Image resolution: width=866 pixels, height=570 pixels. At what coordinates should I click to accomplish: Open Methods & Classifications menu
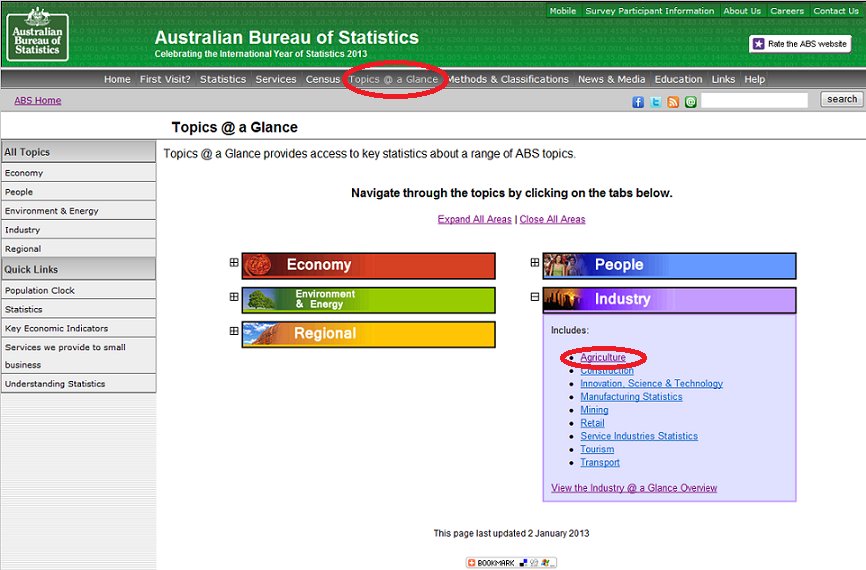(508, 79)
